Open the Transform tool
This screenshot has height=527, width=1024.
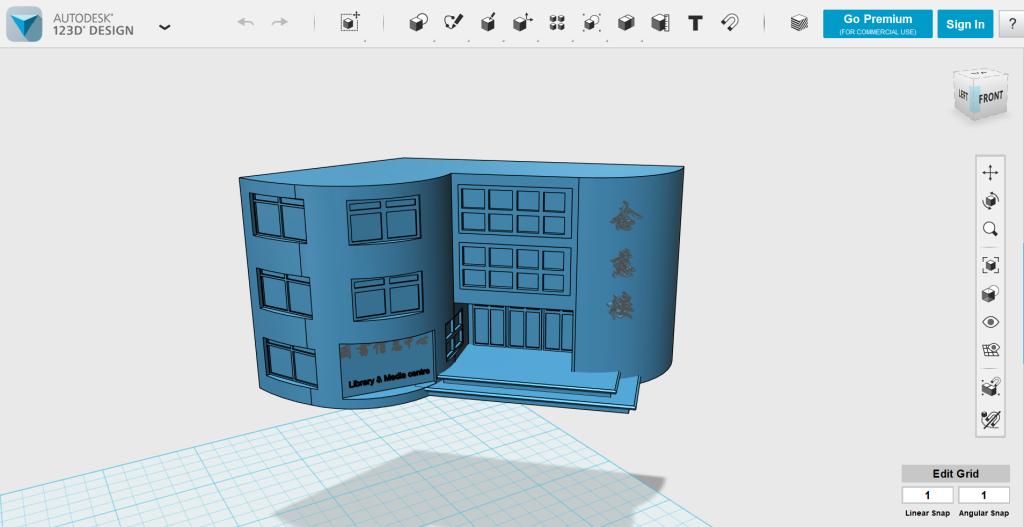[349, 23]
